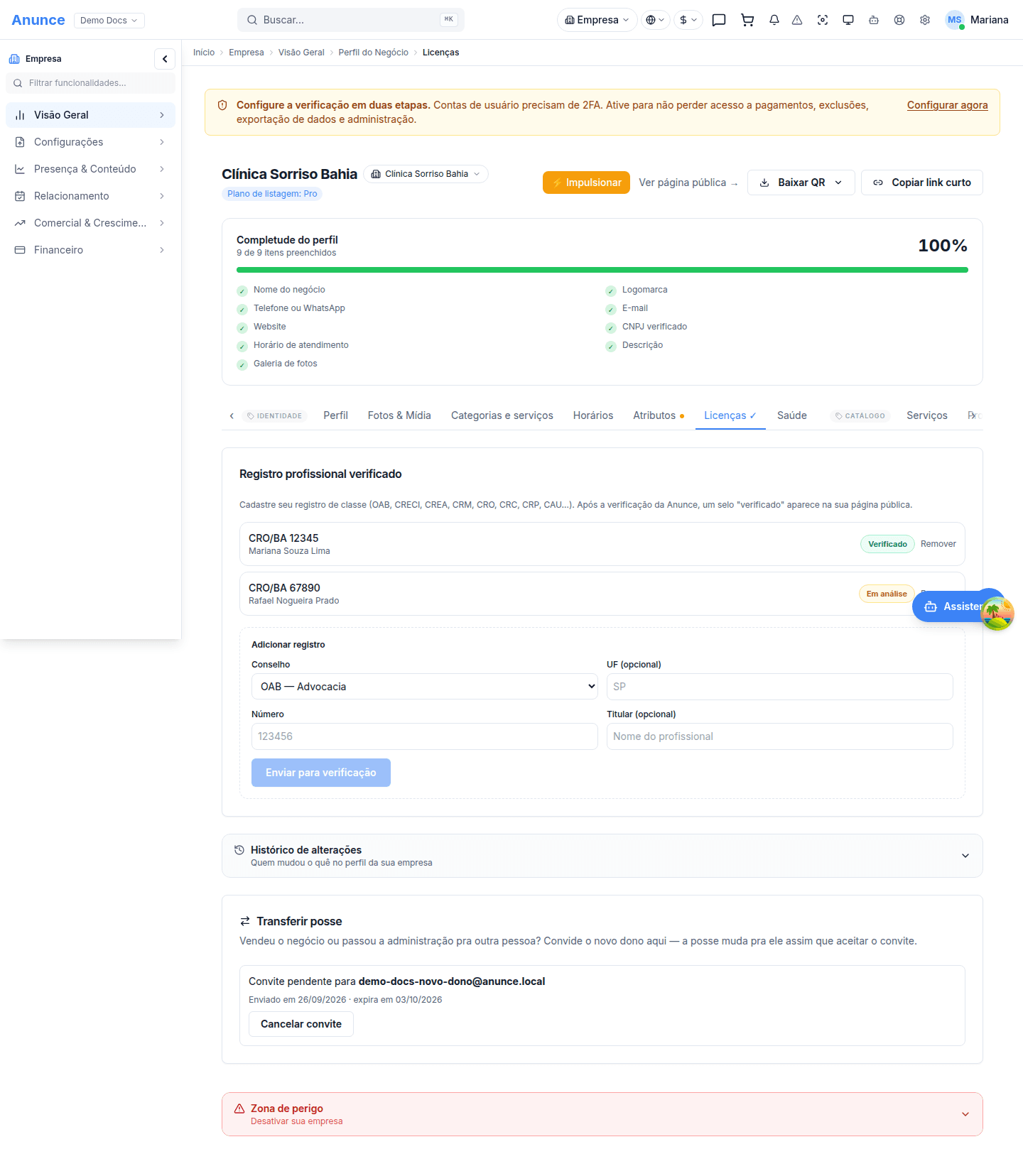Open the alerts warning triangle icon
This screenshot has height=1176, width=1023.
coord(797,20)
